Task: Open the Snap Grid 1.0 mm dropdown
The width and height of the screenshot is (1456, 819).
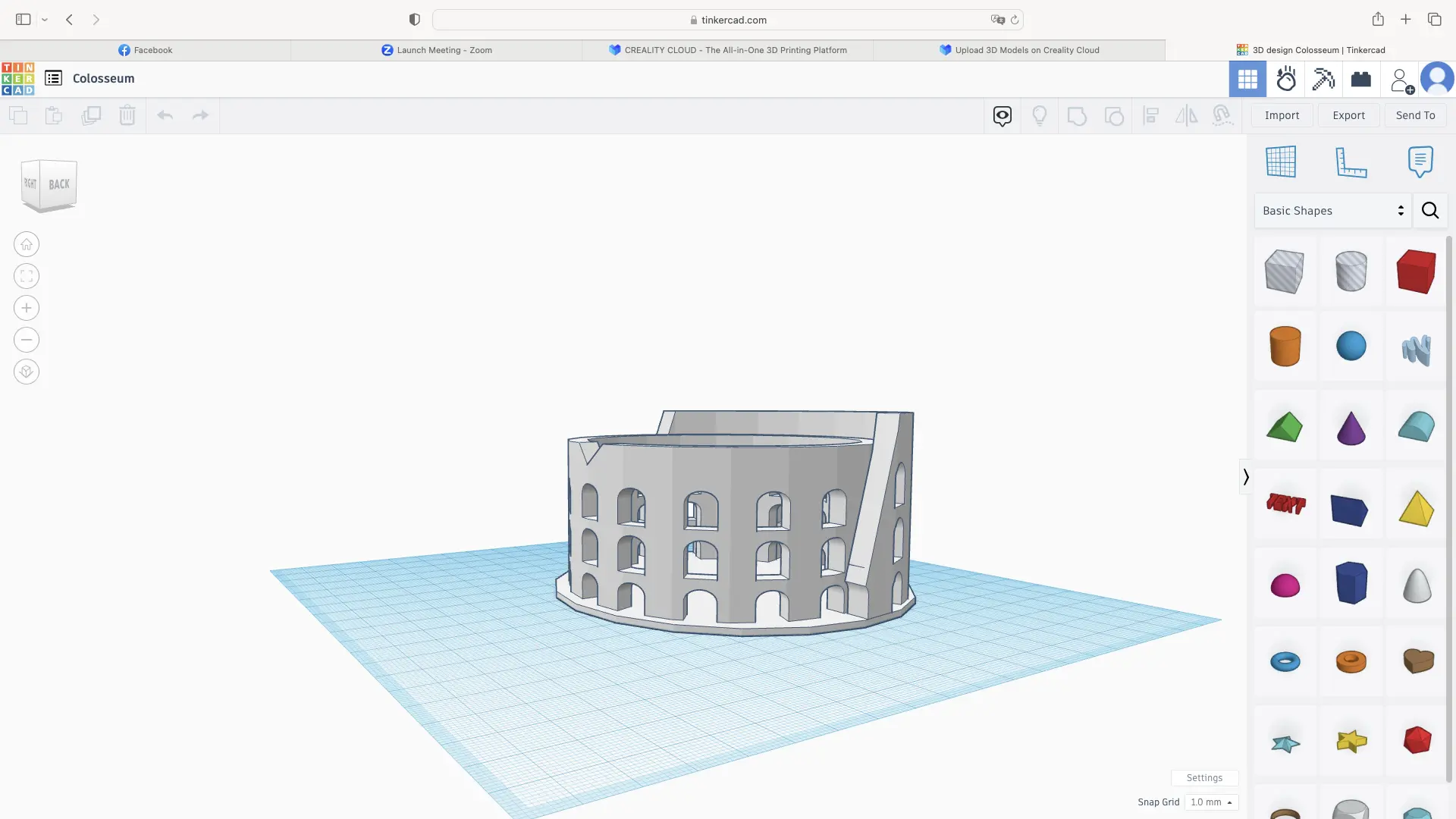Action: (1211, 802)
